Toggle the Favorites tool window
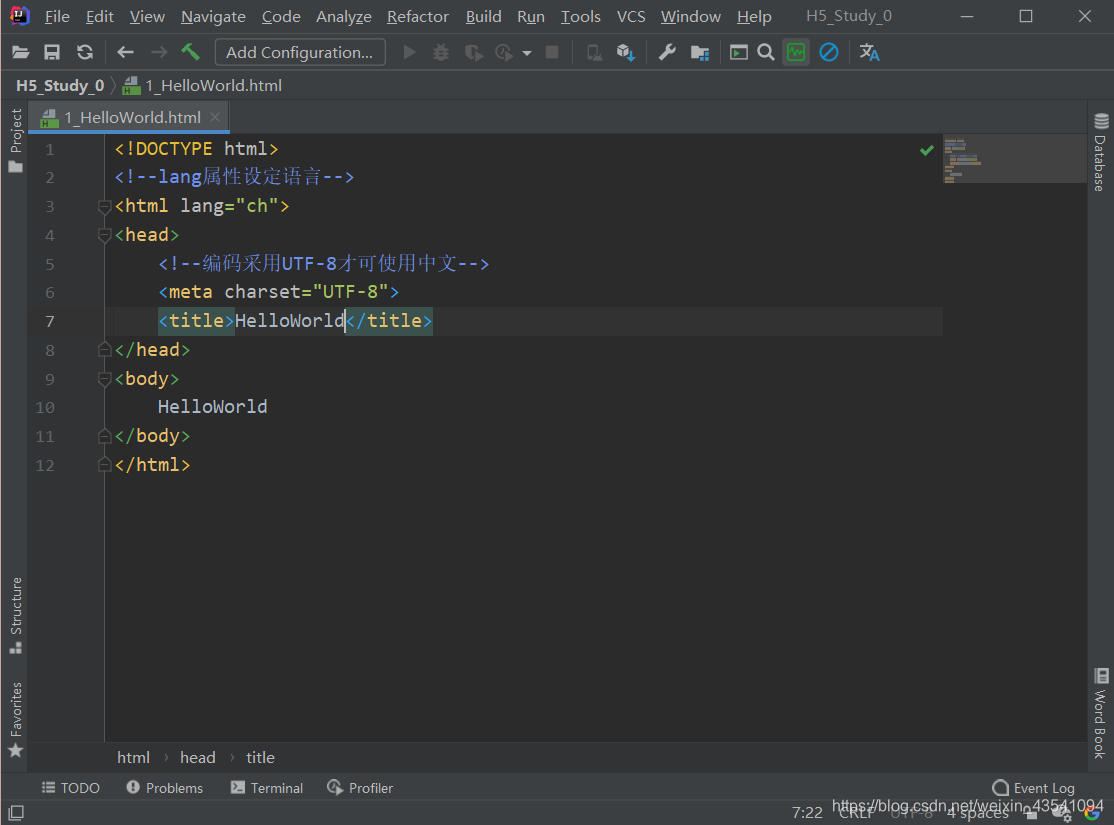This screenshot has height=825, width=1114. (16, 719)
